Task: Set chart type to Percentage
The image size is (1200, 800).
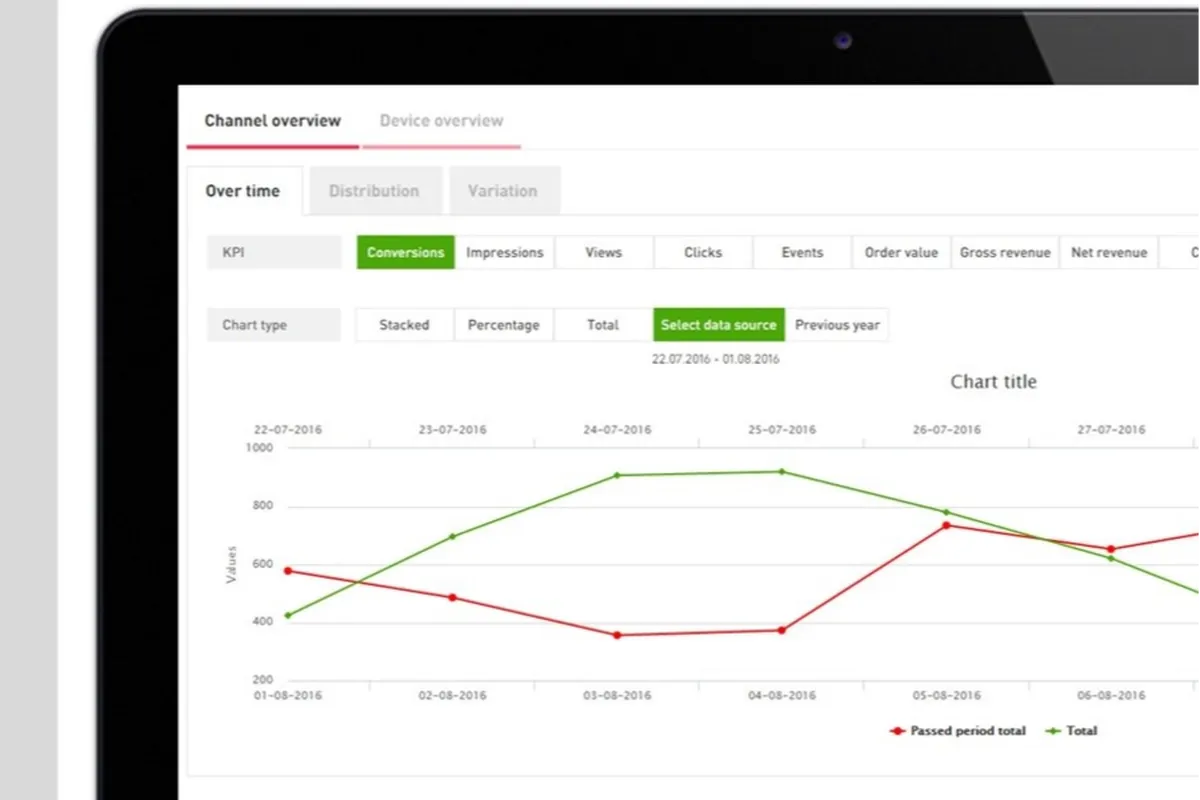Action: [504, 325]
